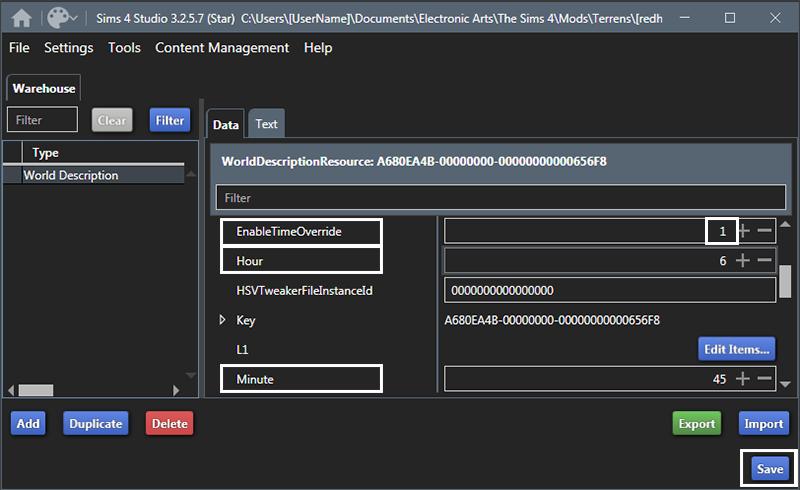Decrease the Minute value with minus
The height and width of the screenshot is (490, 800).
point(765,379)
